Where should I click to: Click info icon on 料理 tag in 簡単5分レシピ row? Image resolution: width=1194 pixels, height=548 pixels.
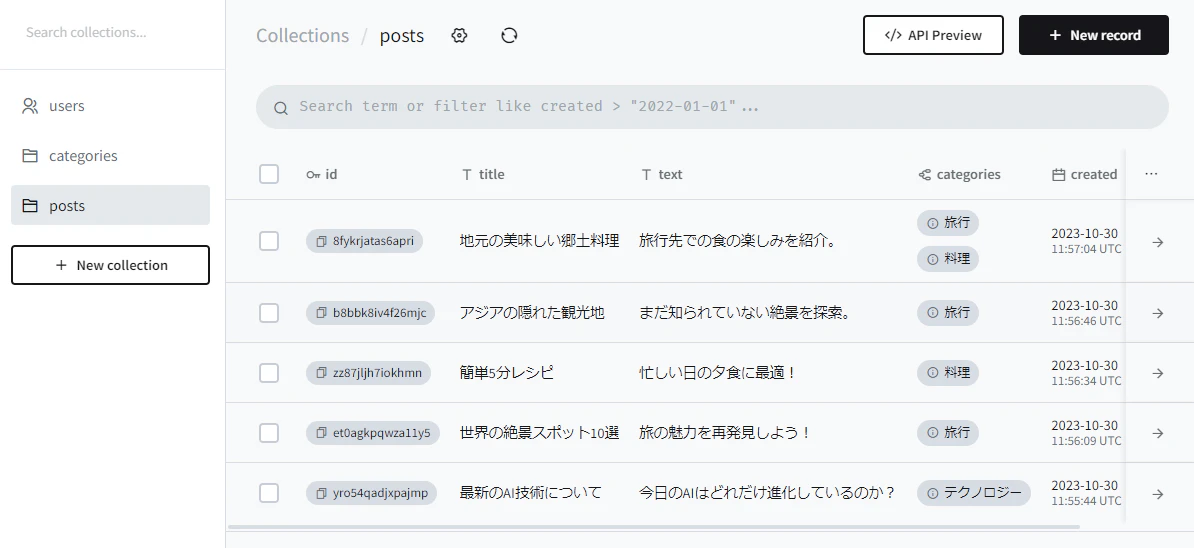[932, 373]
